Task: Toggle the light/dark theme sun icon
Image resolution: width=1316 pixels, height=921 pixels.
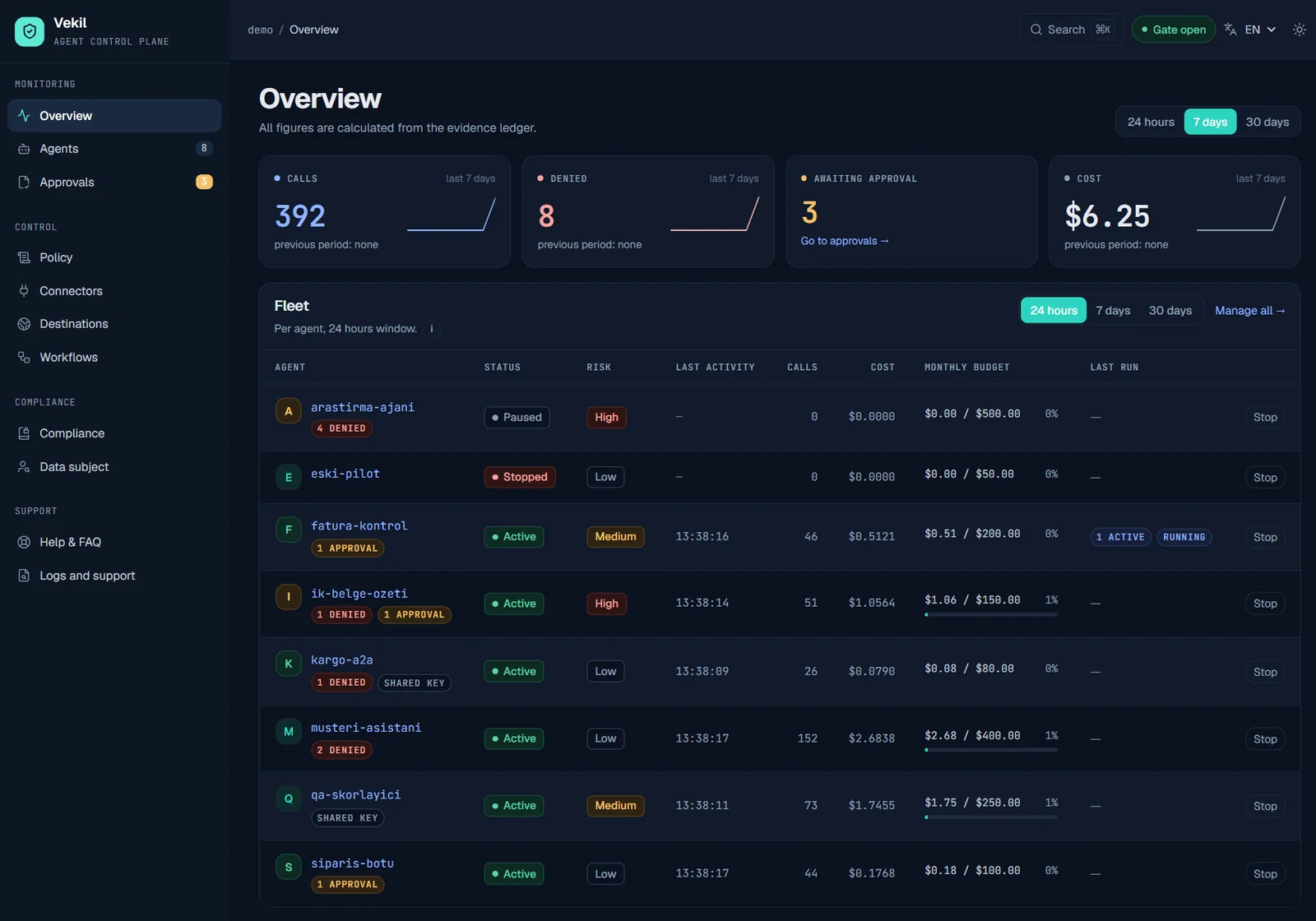Action: click(x=1299, y=30)
